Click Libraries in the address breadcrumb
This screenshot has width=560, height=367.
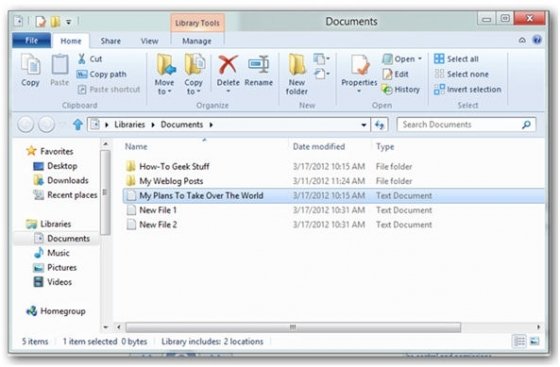(x=129, y=125)
